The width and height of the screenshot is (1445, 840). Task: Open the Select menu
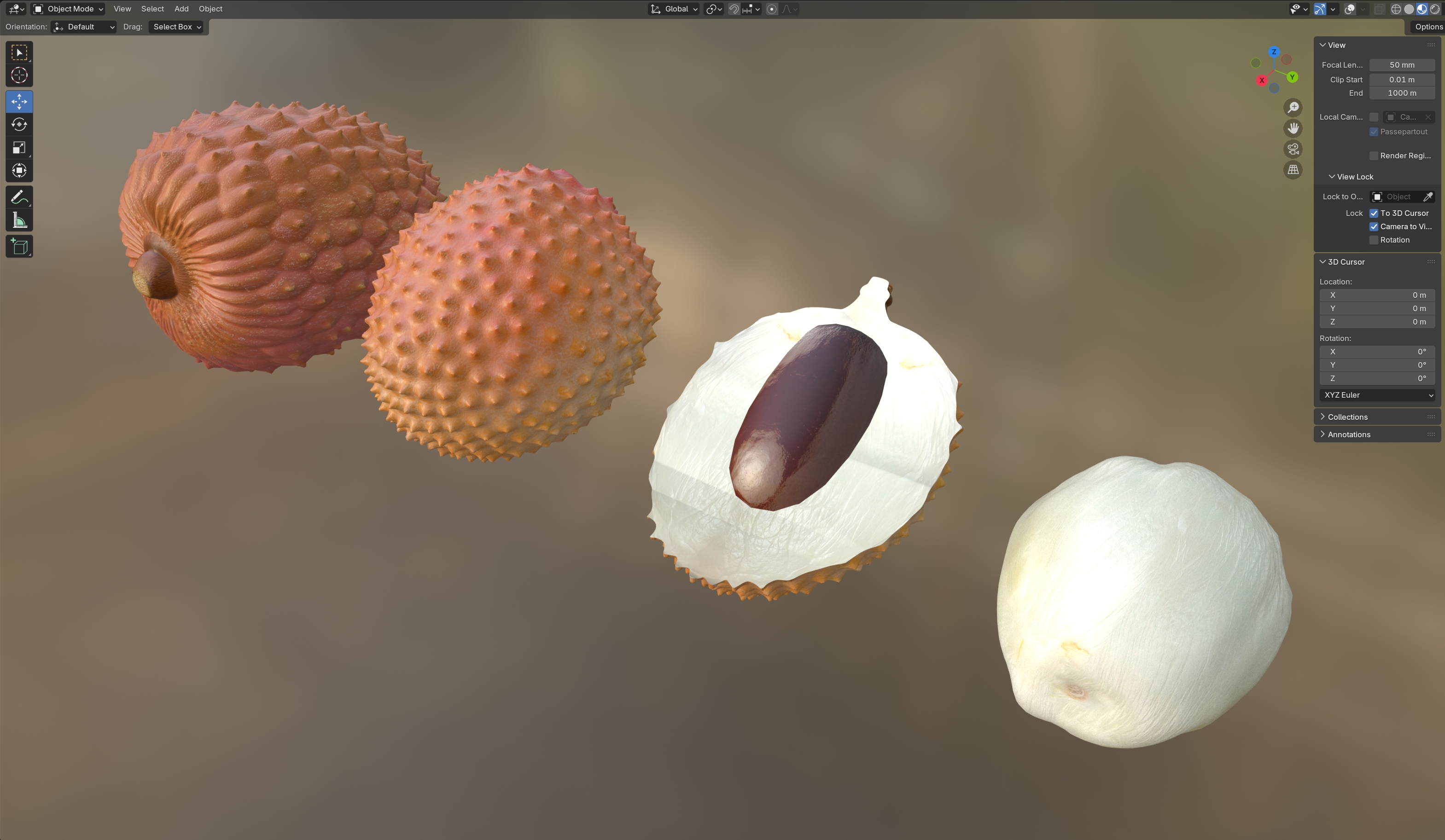(152, 9)
